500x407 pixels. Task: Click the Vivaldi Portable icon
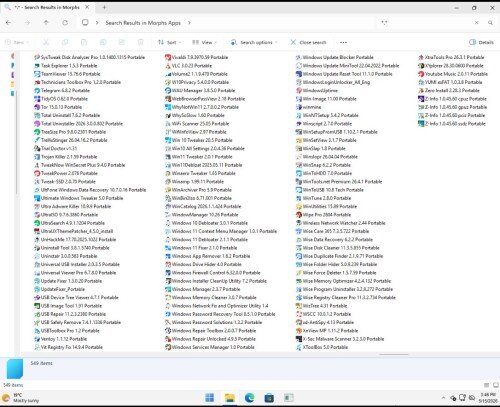(168, 57)
